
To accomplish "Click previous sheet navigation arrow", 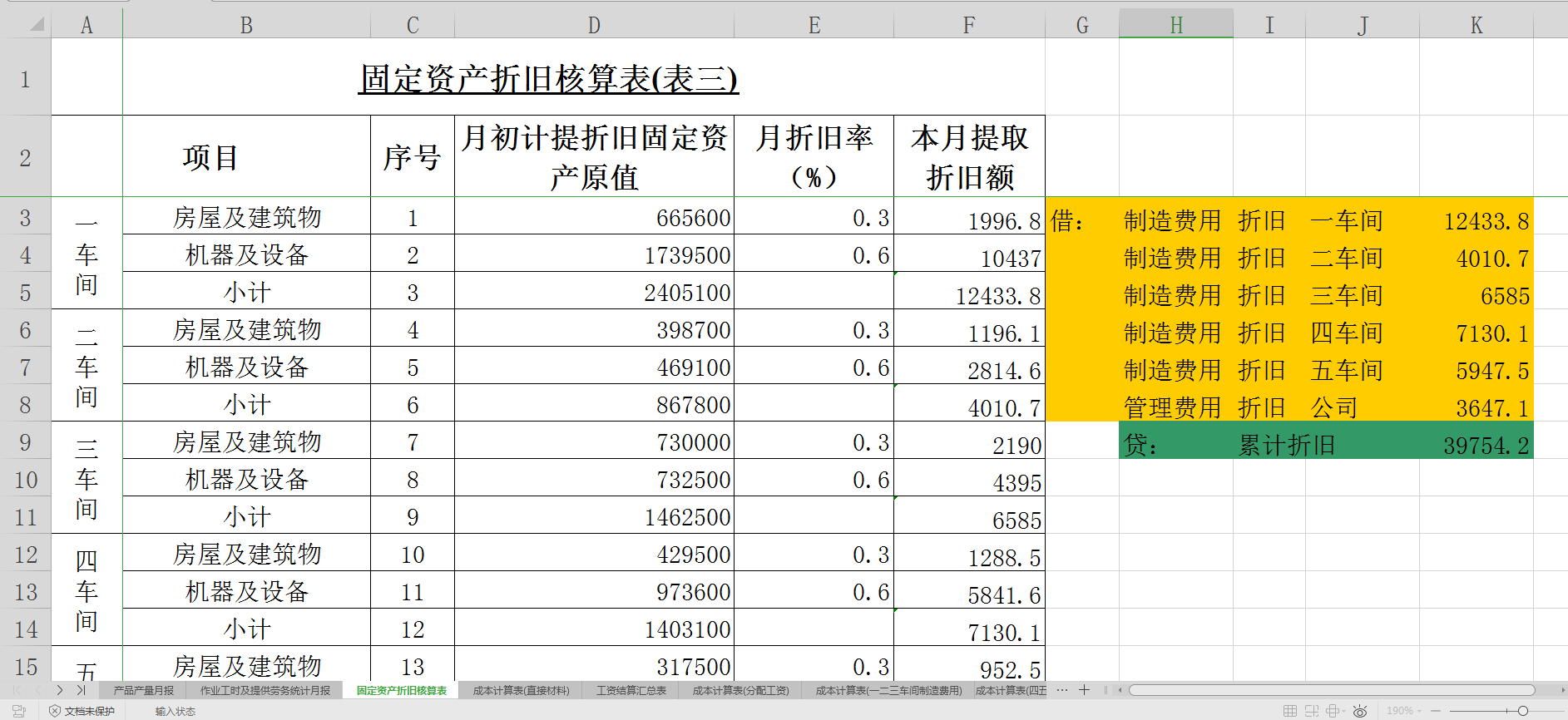I will 38,690.
